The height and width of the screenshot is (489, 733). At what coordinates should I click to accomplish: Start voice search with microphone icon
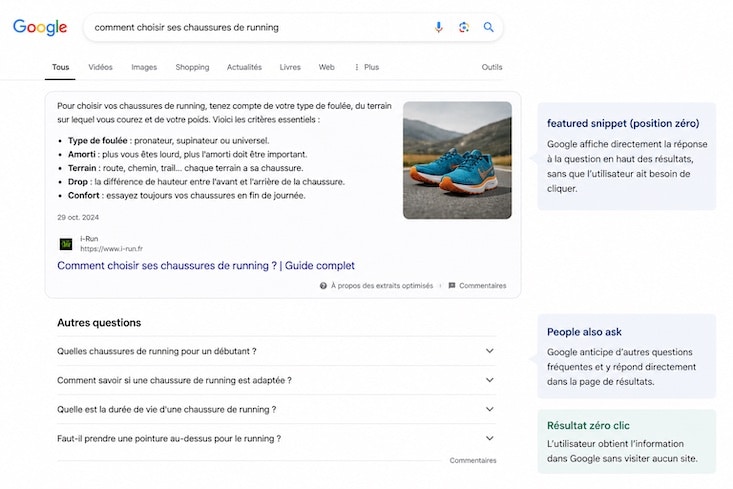(x=438, y=27)
